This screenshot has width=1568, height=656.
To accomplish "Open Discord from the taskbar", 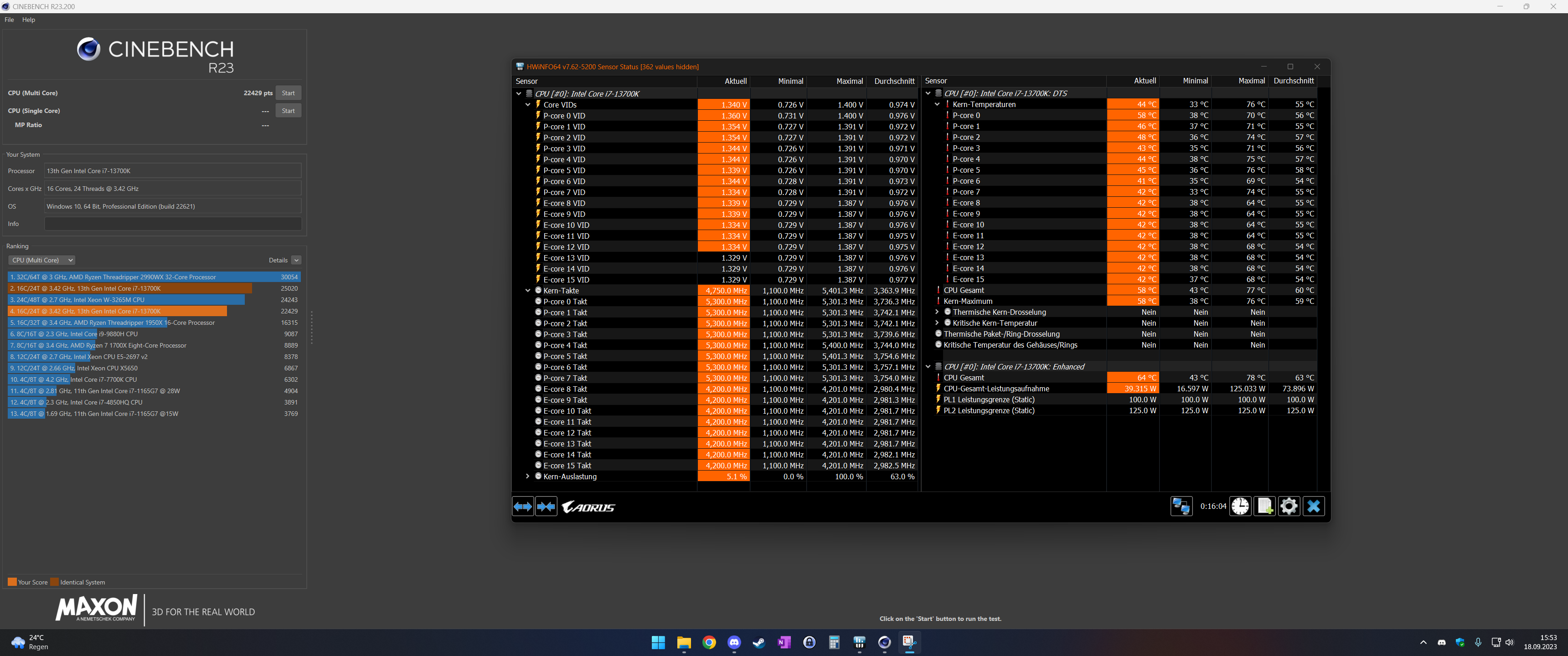I will coord(734,642).
